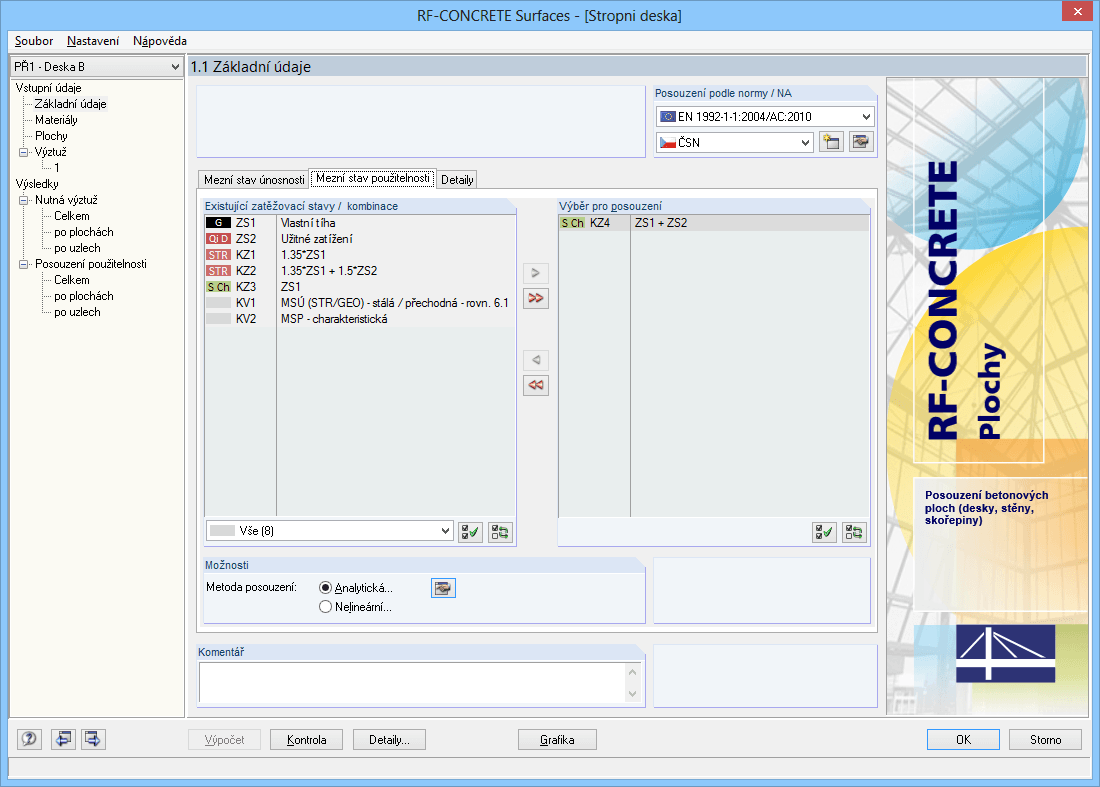Image resolution: width=1100 pixels, height=787 pixels.
Task: Click inside the Komentář text field
Action: click(x=412, y=682)
